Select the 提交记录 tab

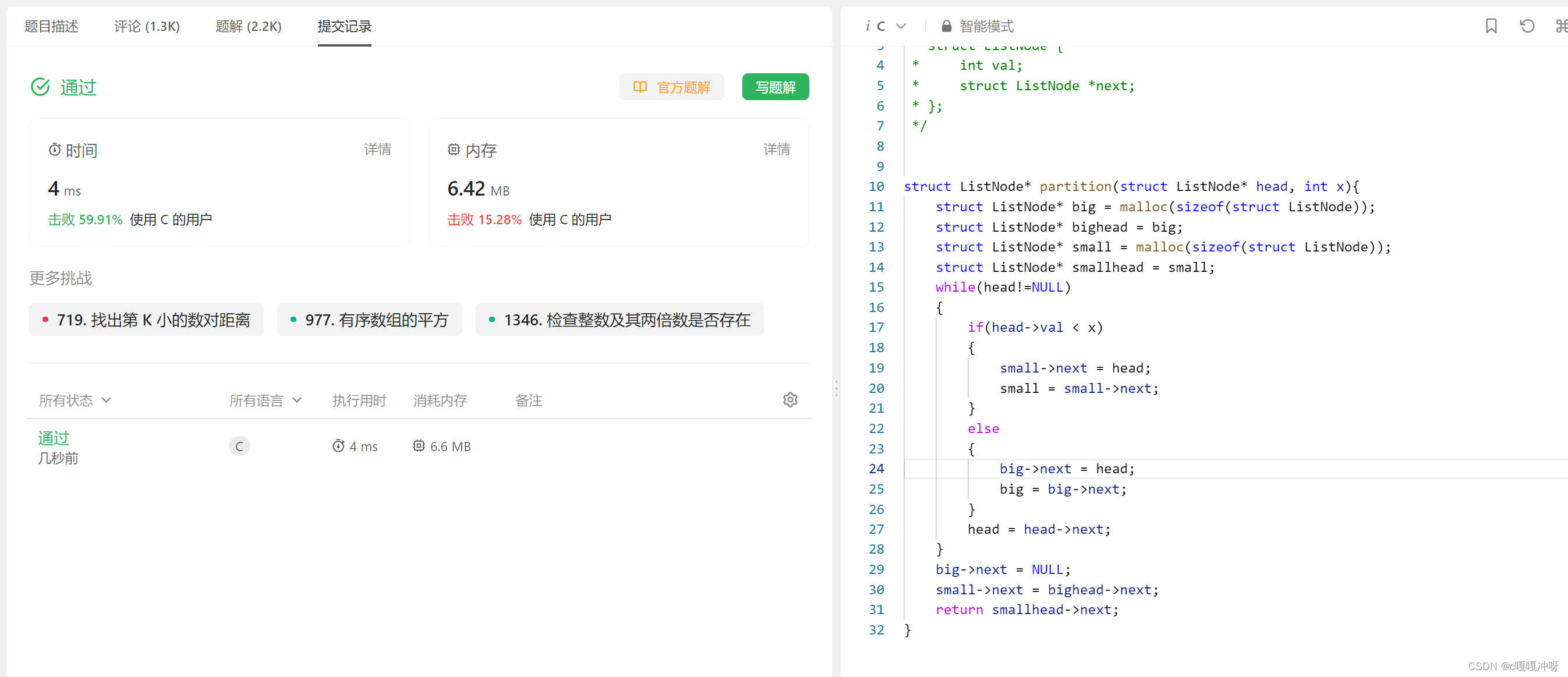[x=344, y=26]
